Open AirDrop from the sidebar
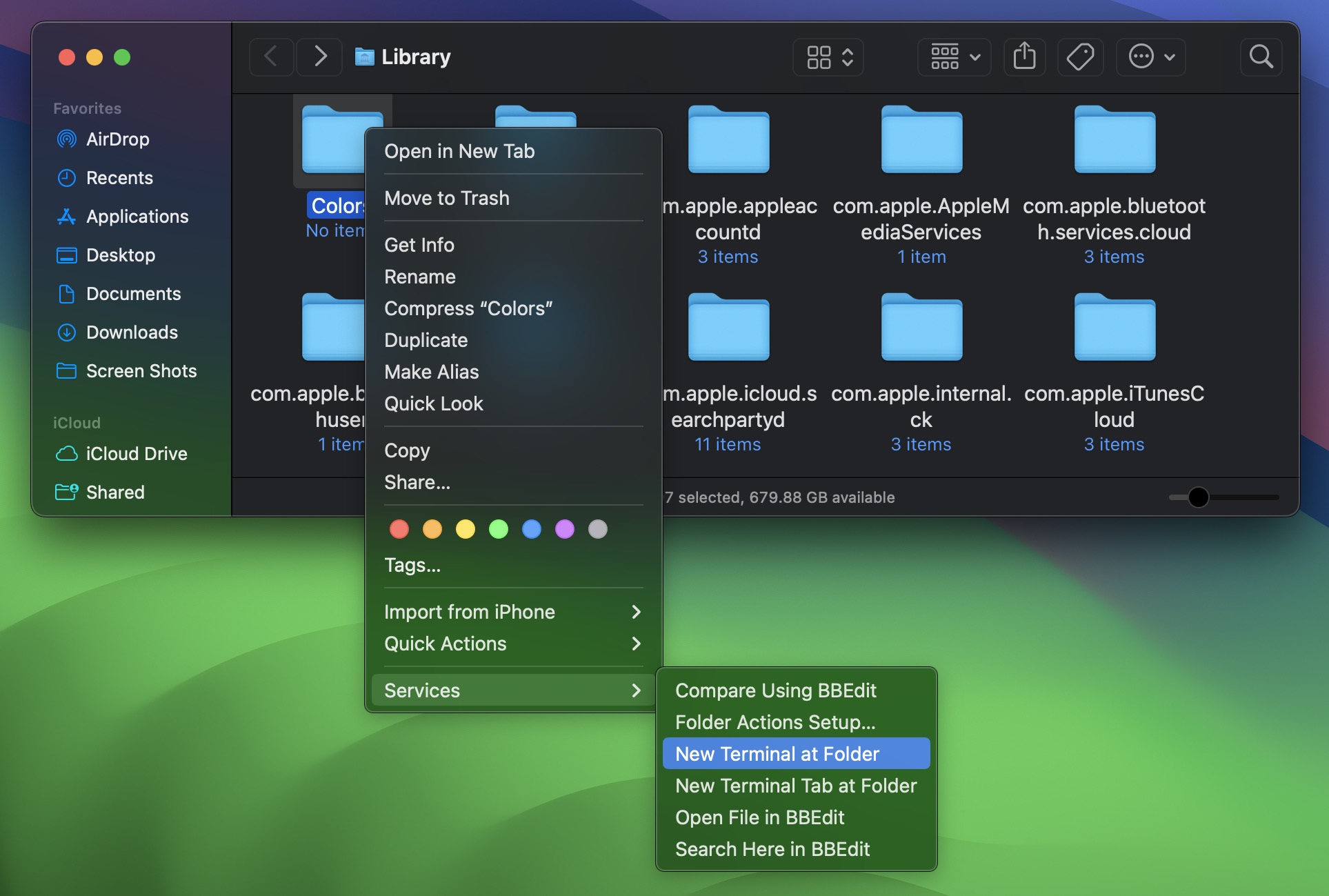Viewport: 1329px width, 896px height. click(117, 139)
